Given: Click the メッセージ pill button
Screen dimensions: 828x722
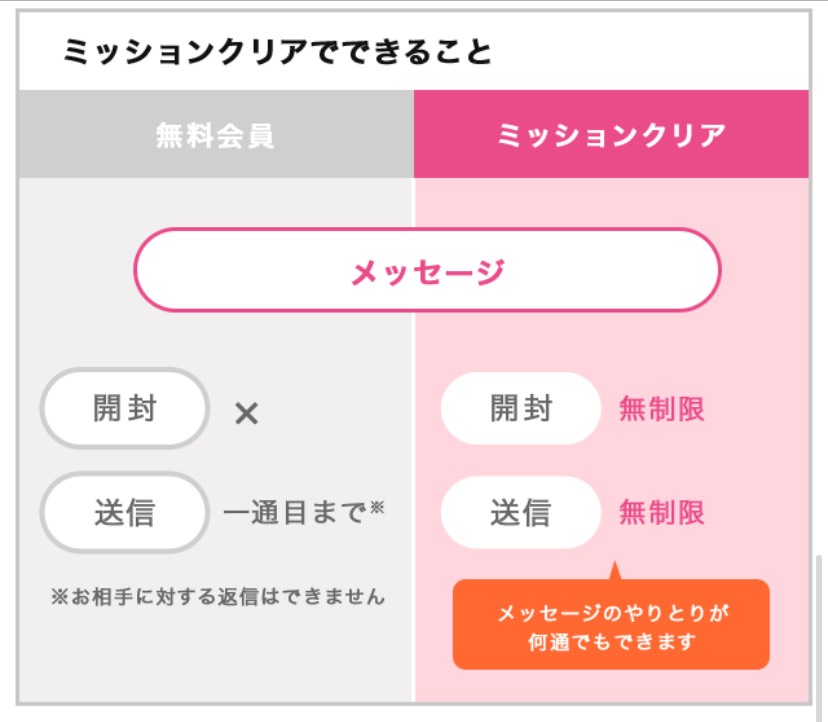Looking at the screenshot, I should click(x=427, y=270).
